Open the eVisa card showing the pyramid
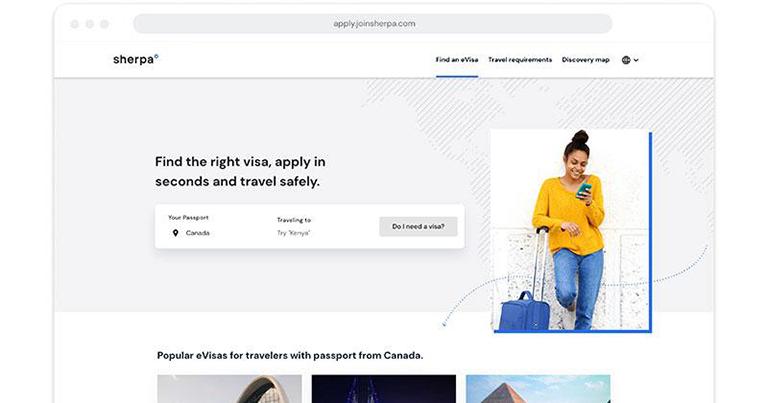 point(538,389)
